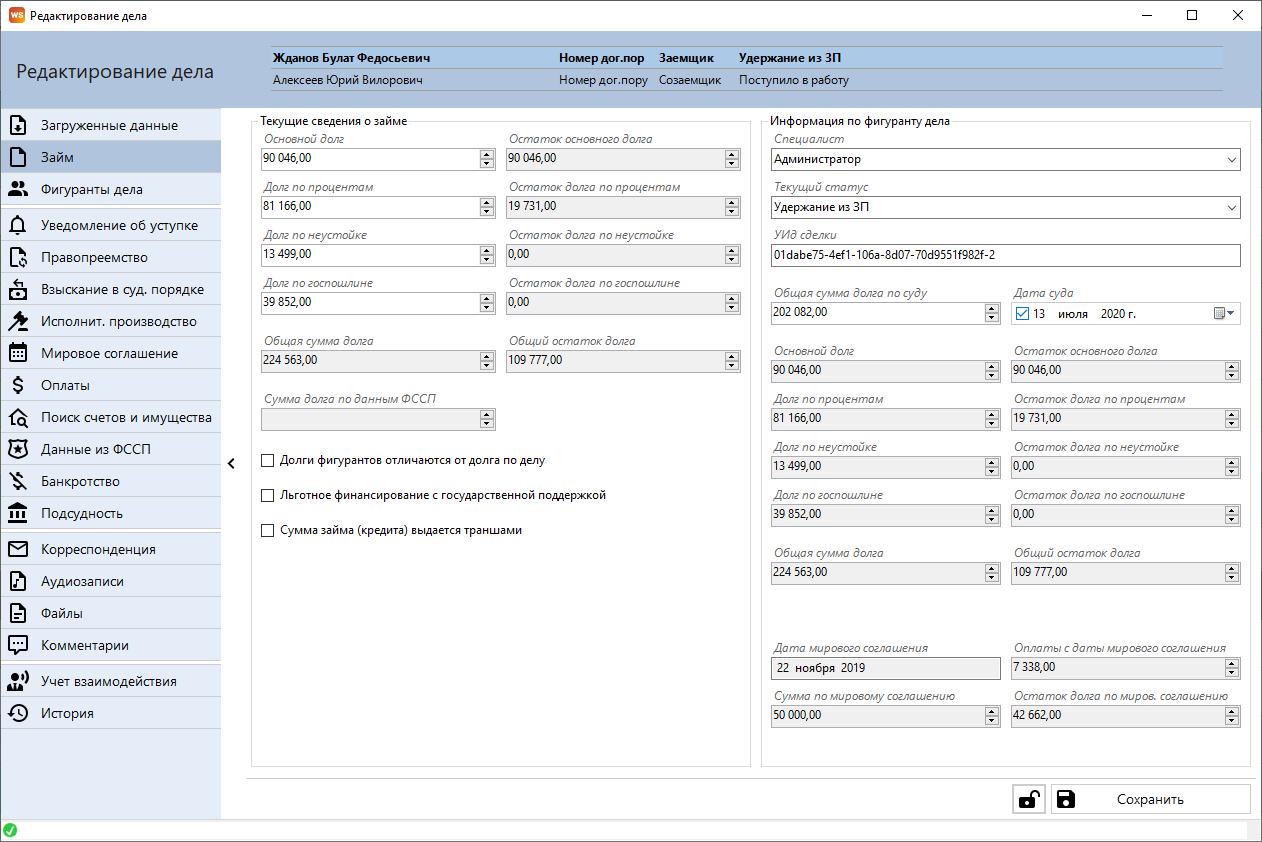Click the Общая сумма долга по суду spinner
The image size is (1262, 842).
pos(992,312)
